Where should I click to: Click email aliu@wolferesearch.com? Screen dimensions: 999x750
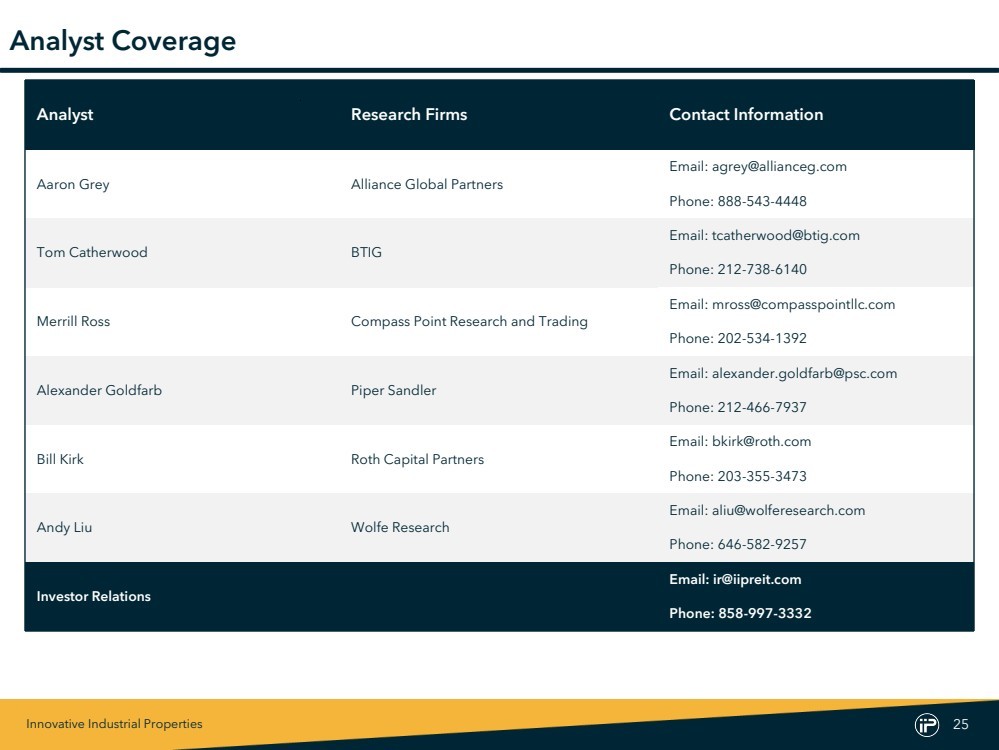coord(788,510)
